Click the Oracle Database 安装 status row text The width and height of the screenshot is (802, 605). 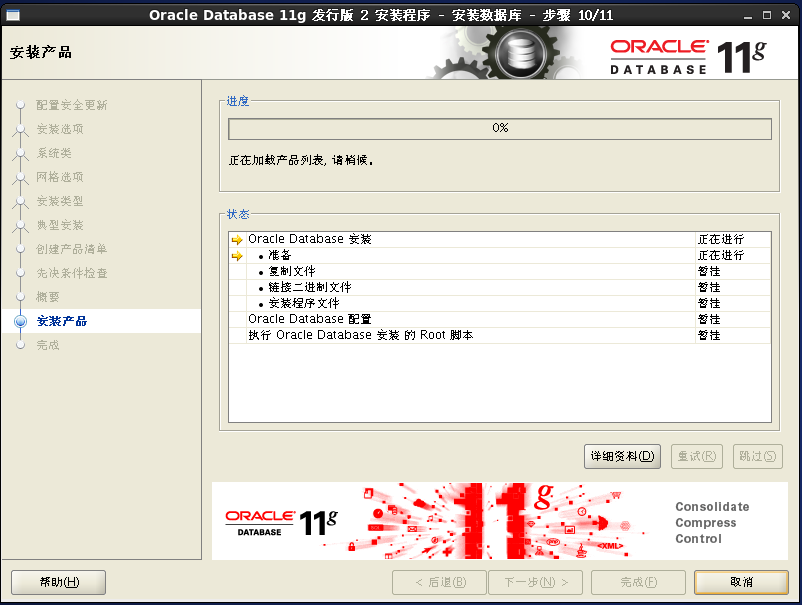[310, 239]
